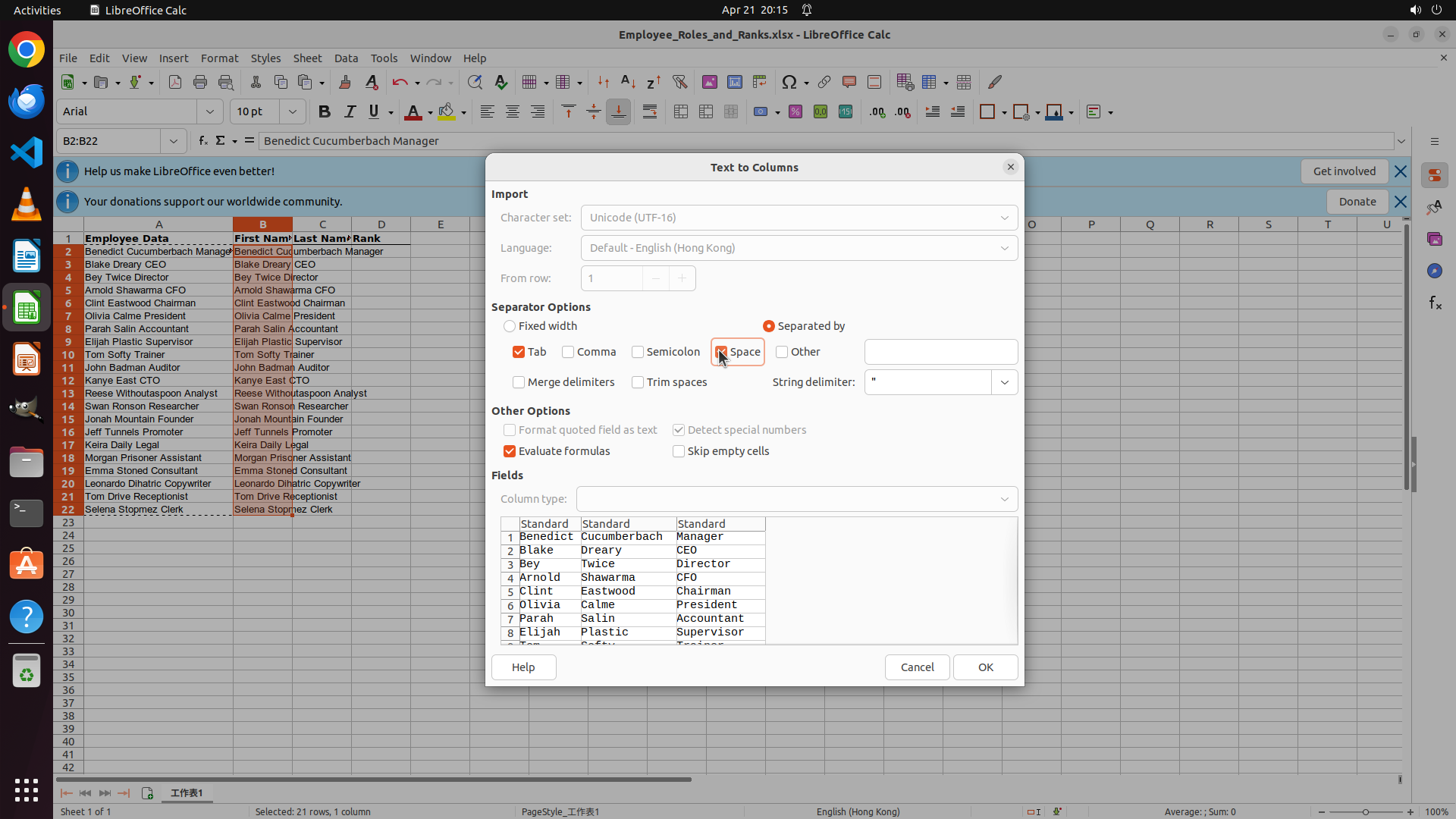Launch Thunderbird from the dock
Image resolution: width=1456 pixels, height=819 pixels.
(27, 101)
